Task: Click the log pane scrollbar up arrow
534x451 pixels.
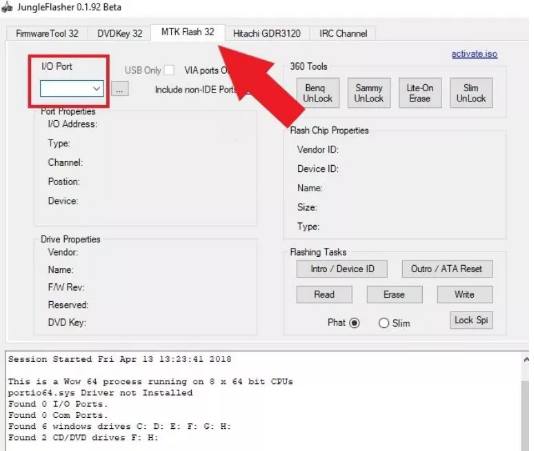Action: [526, 359]
